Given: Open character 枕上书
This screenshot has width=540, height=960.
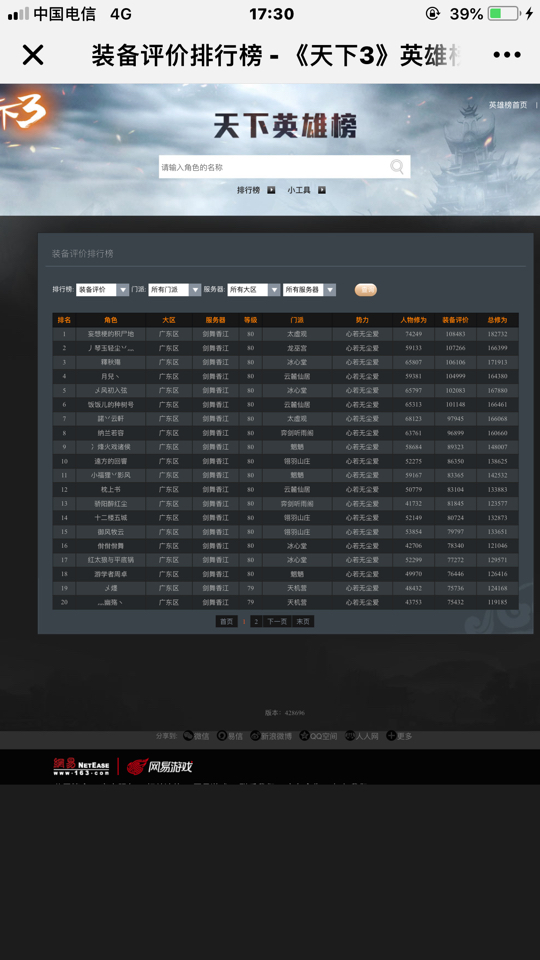Looking at the screenshot, I should 111,489.
